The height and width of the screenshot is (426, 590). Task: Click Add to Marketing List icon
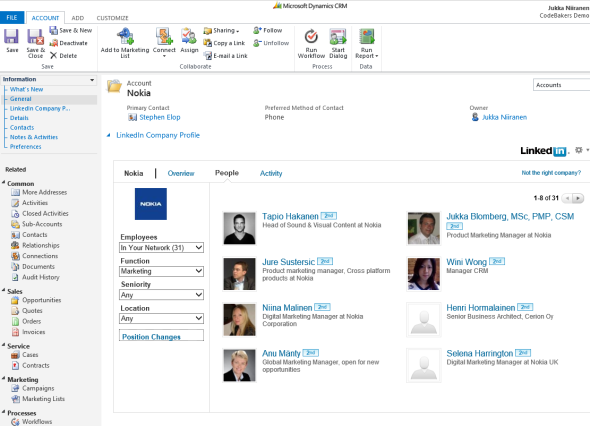pos(125,37)
